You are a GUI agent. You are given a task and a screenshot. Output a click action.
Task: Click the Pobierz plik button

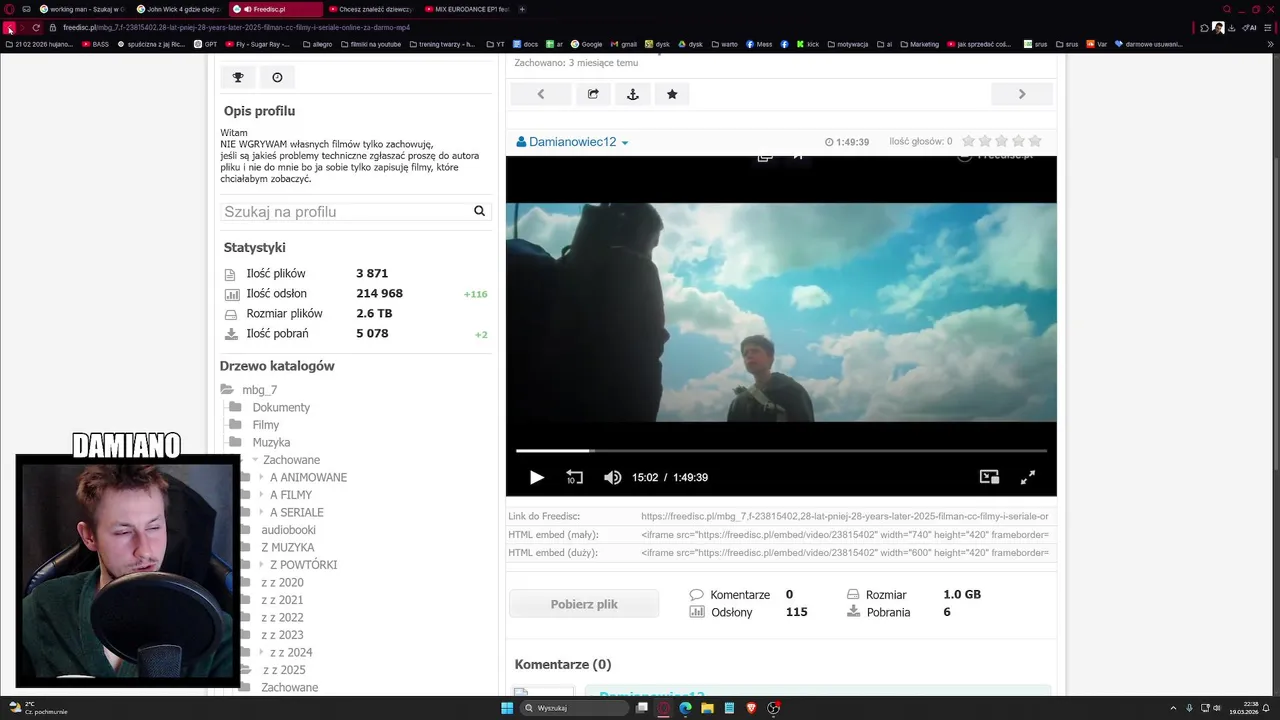584,604
